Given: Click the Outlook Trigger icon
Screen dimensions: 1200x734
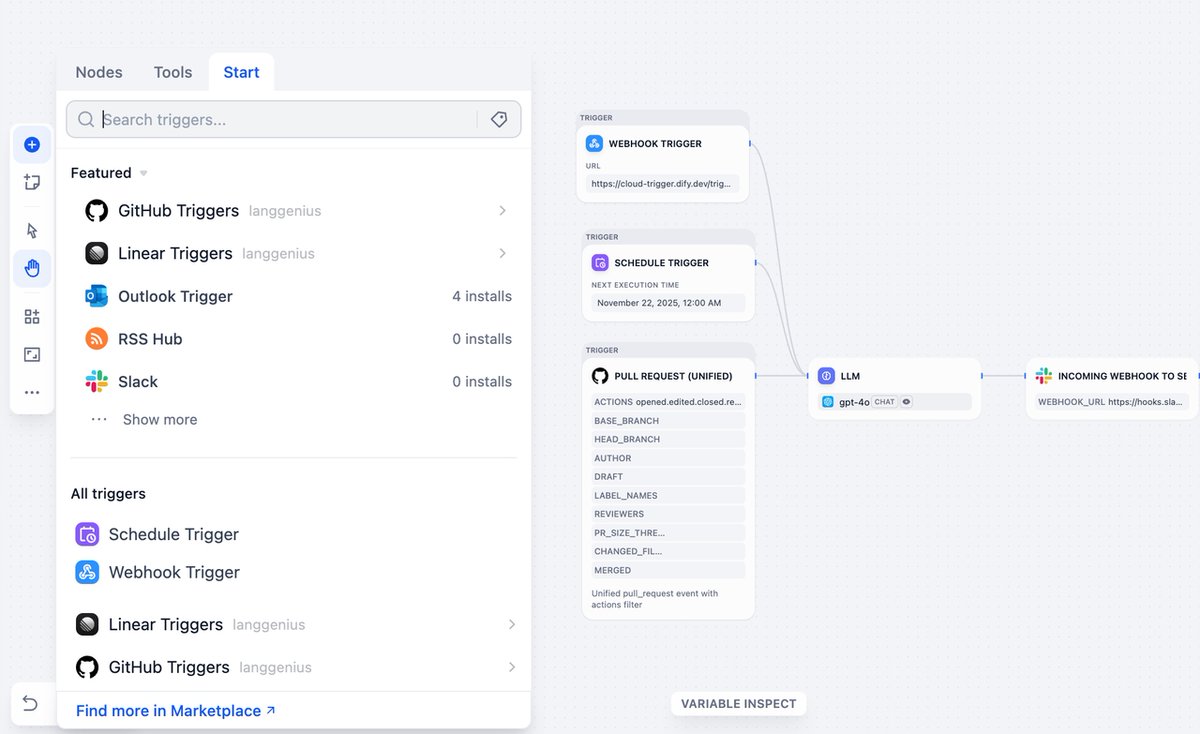Looking at the screenshot, I should pos(97,296).
